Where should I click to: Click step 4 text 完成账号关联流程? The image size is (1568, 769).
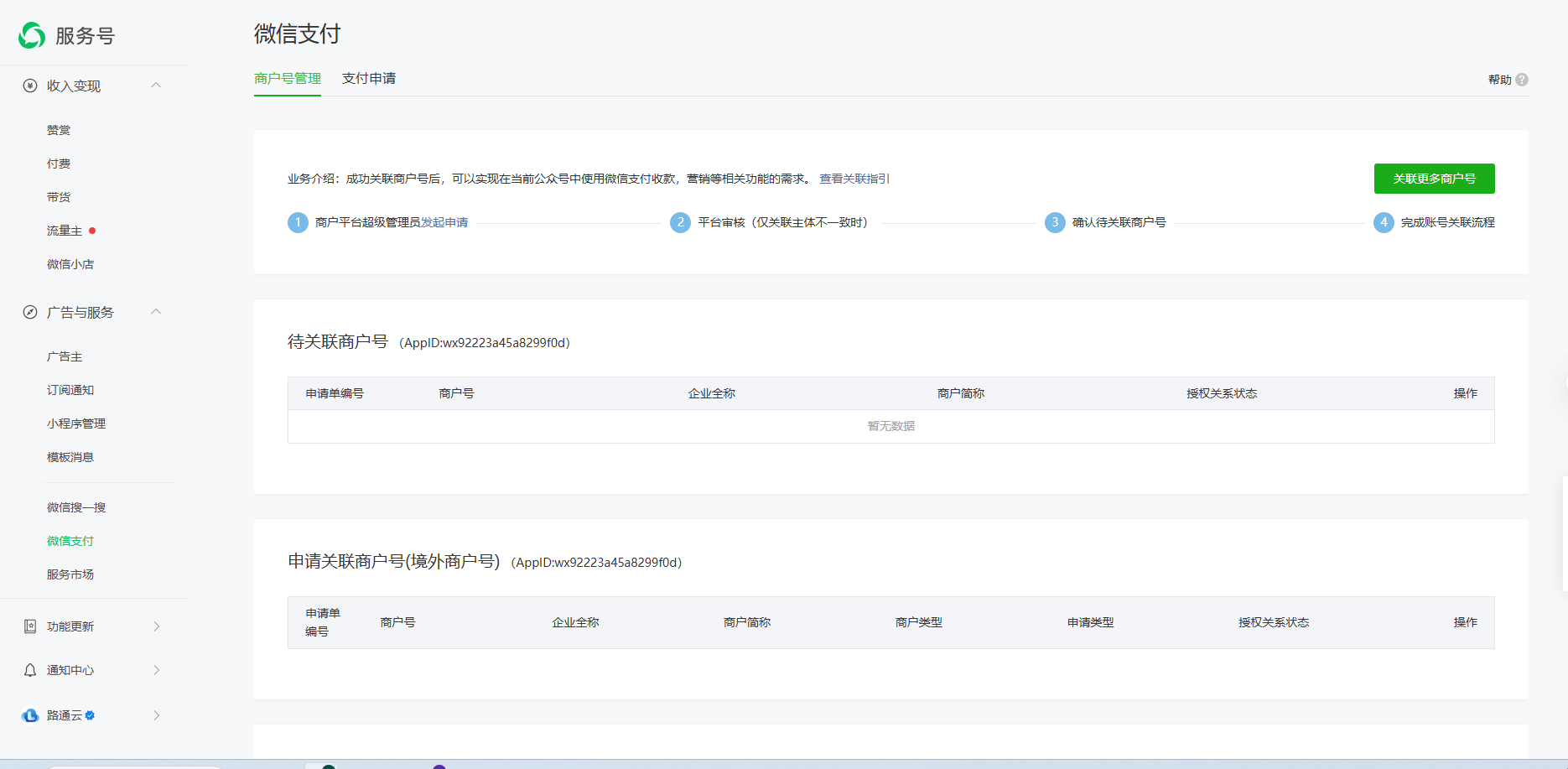[x=1448, y=222]
